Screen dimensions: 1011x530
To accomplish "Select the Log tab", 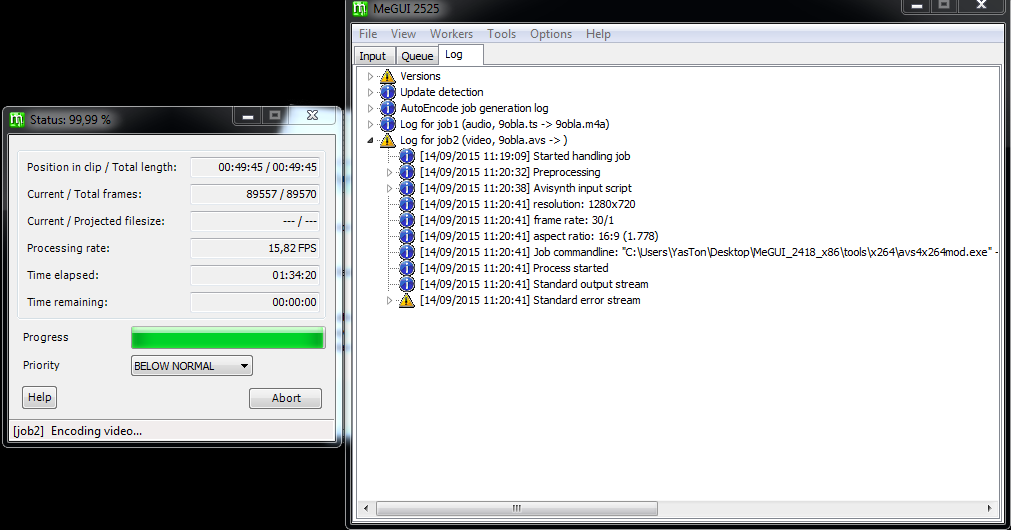I will point(460,55).
